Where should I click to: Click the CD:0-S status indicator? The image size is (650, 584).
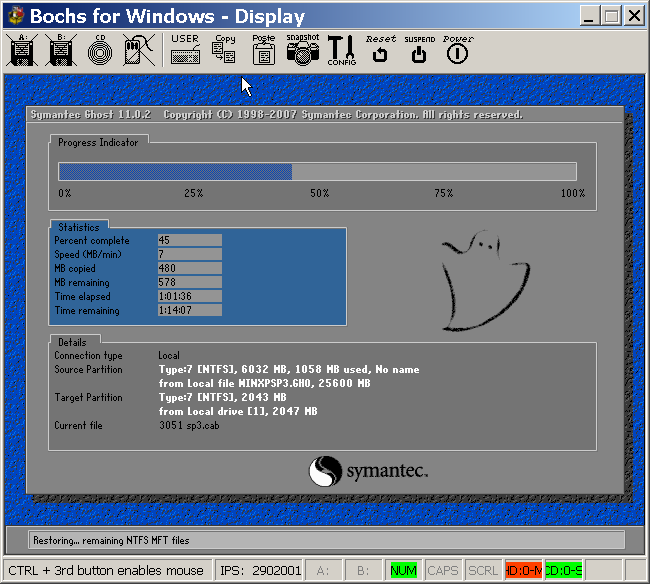tap(564, 571)
